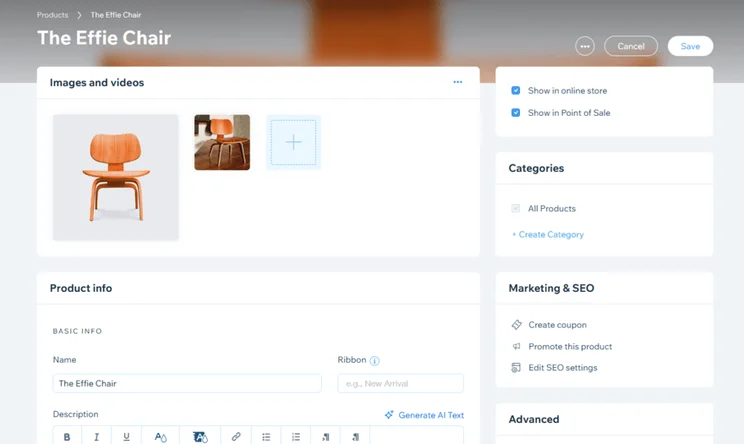
Task: Click the Advanced section heading
Action: tap(534, 419)
